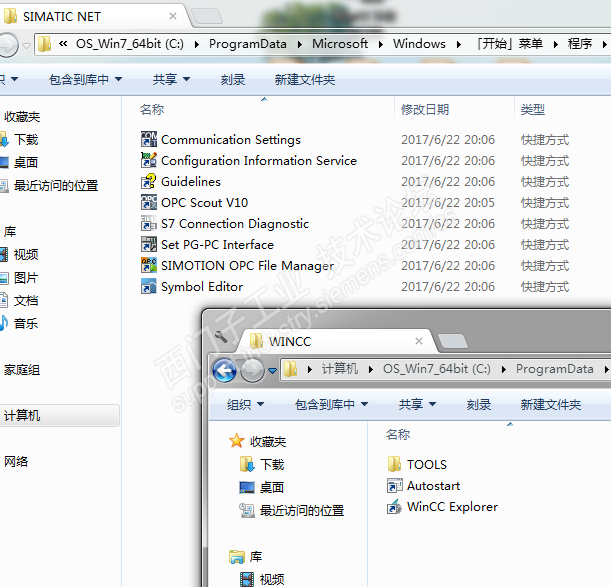Click 新建文件夹 in WINCC toolbar
Viewport: 611px width, 587px height.
551,405
